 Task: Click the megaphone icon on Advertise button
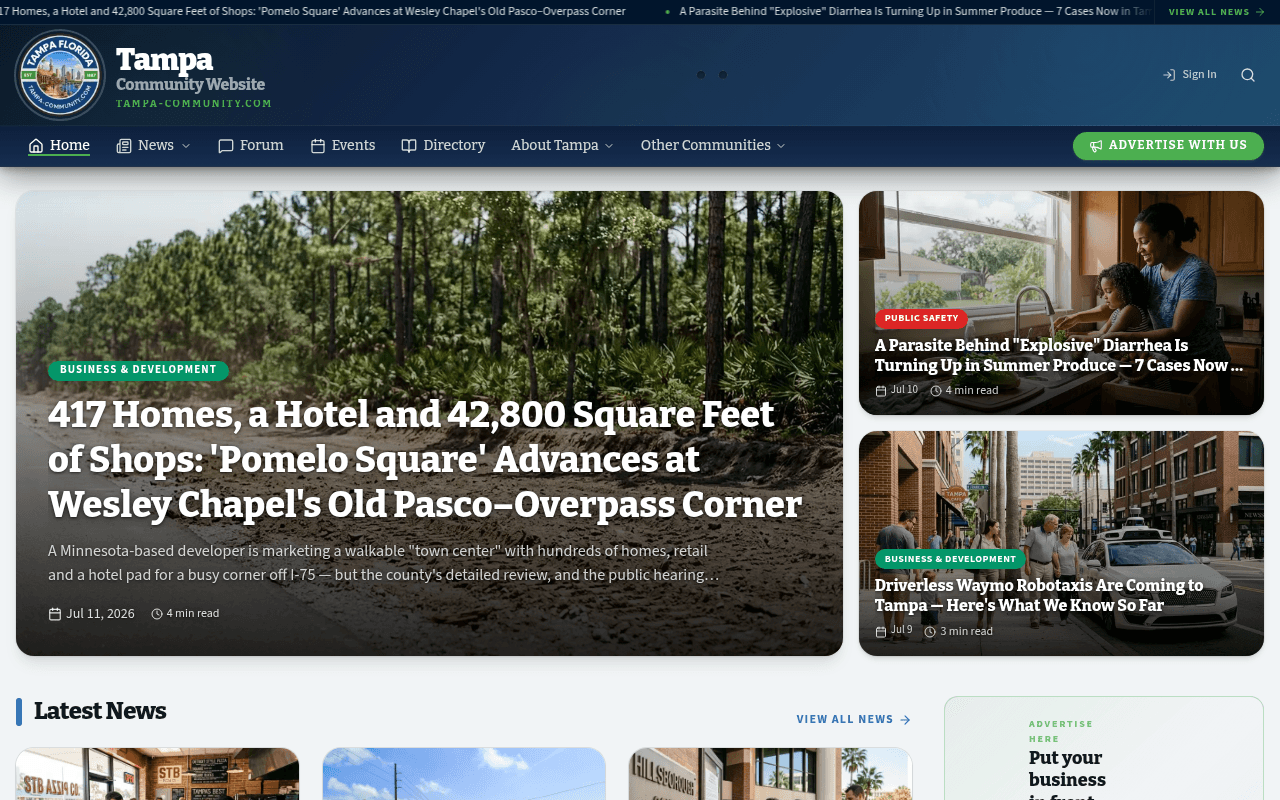click(1096, 146)
